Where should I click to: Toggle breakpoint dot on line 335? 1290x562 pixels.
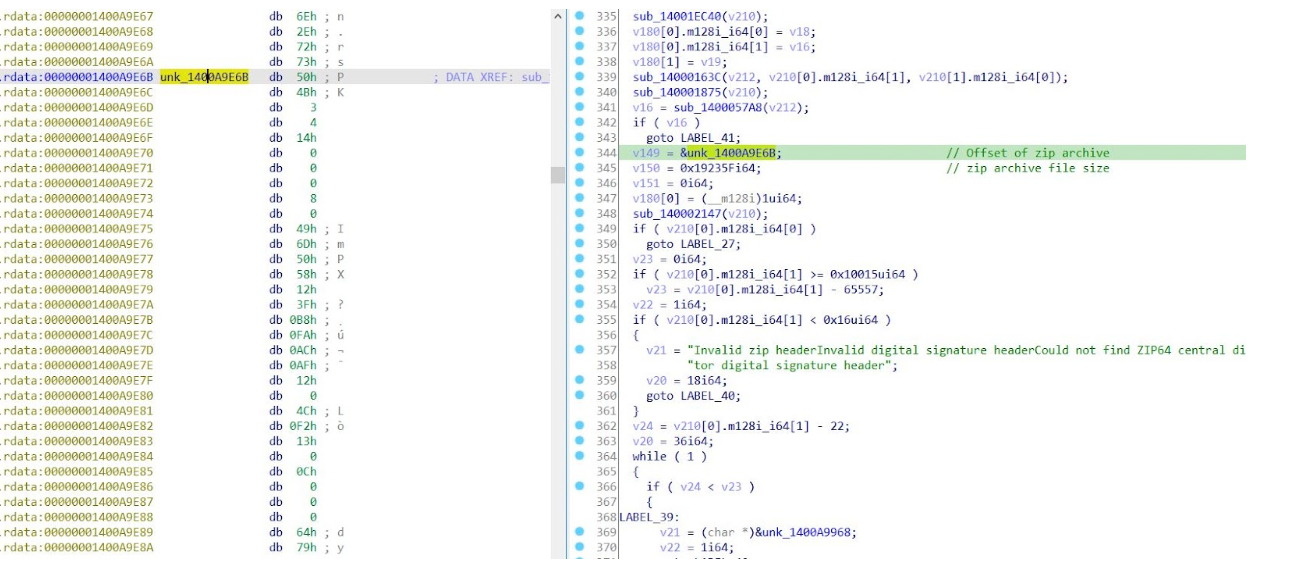(580, 16)
